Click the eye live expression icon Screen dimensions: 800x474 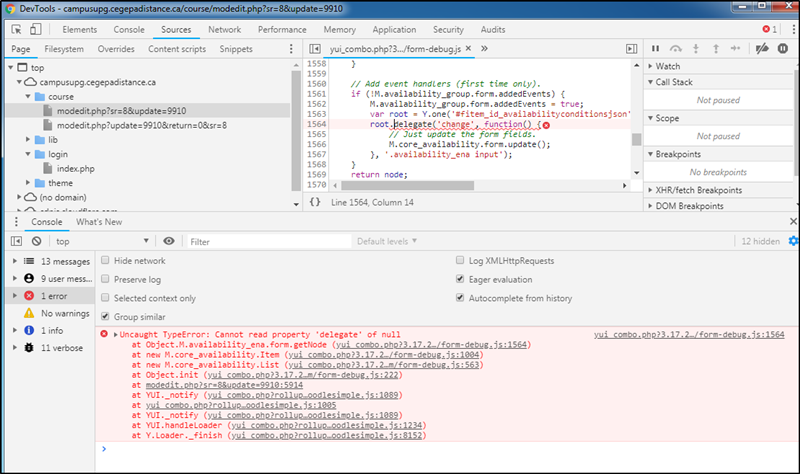169,241
